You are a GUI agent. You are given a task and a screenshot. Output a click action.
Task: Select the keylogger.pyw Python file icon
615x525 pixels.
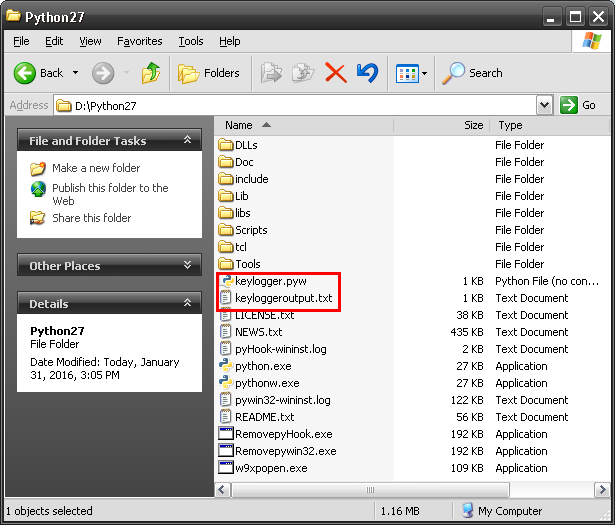[226, 281]
